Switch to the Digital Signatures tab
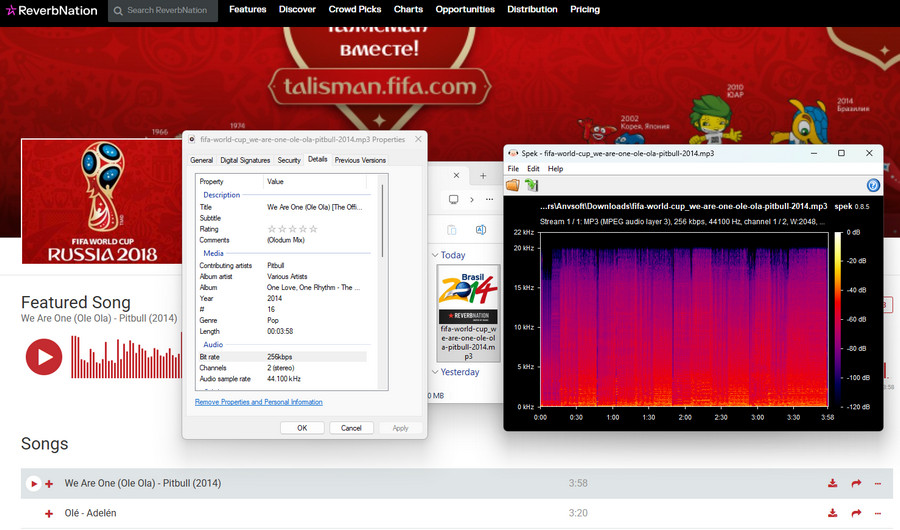The width and height of the screenshot is (900, 530). coord(245,160)
